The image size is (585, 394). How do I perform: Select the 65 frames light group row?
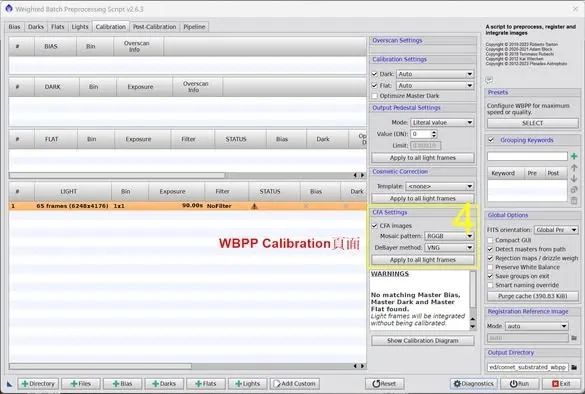[x=187, y=206]
